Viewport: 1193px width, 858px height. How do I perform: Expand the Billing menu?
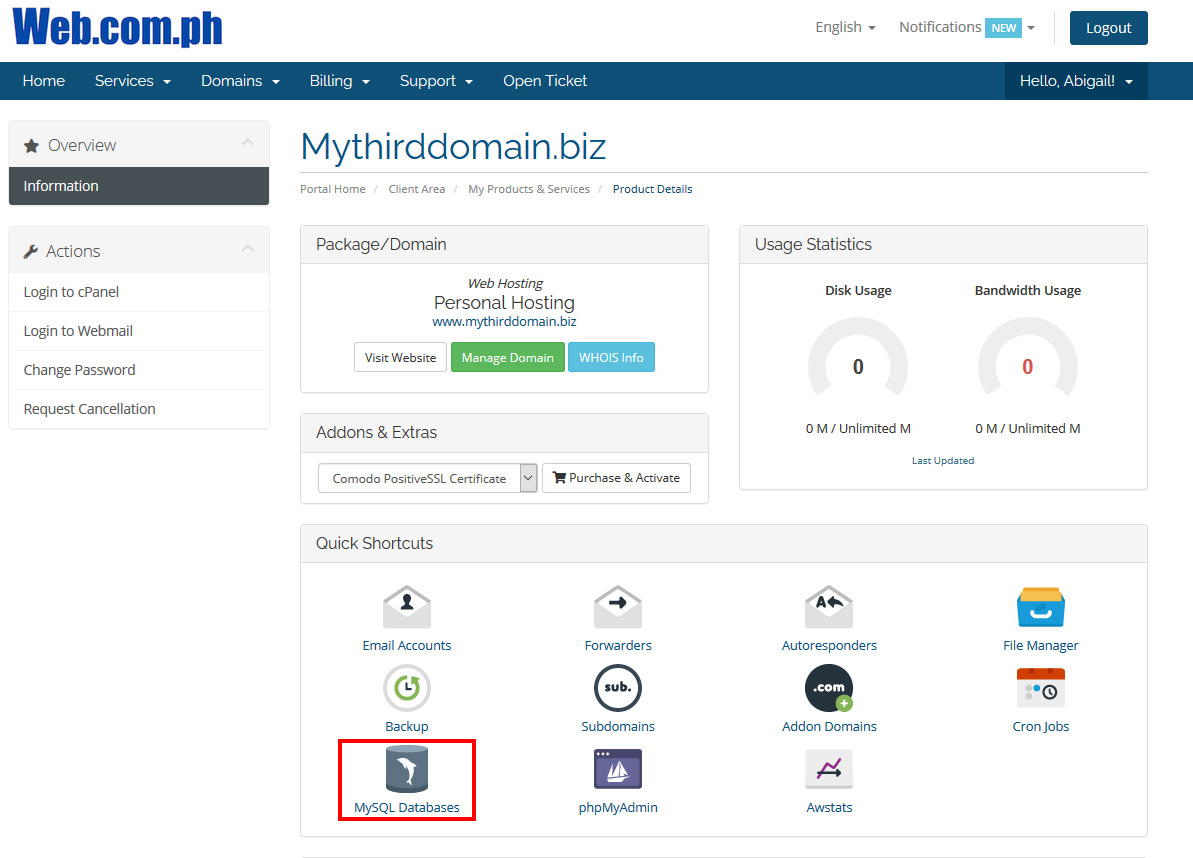(x=339, y=81)
